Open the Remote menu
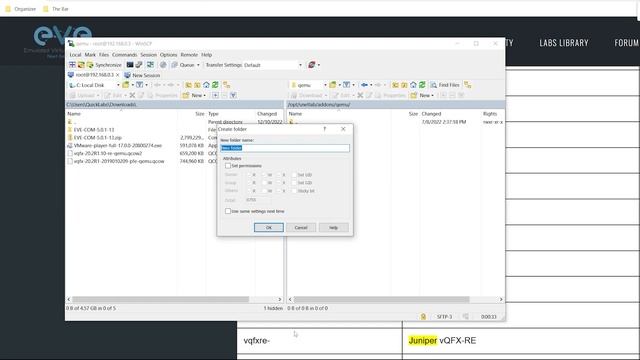The height and width of the screenshot is (360, 640). (189, 55)
